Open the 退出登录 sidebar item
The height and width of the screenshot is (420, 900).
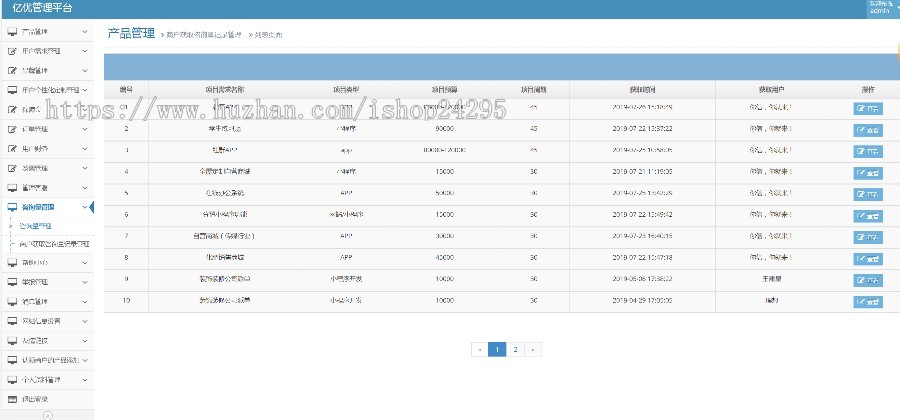[x=47, y=399]
